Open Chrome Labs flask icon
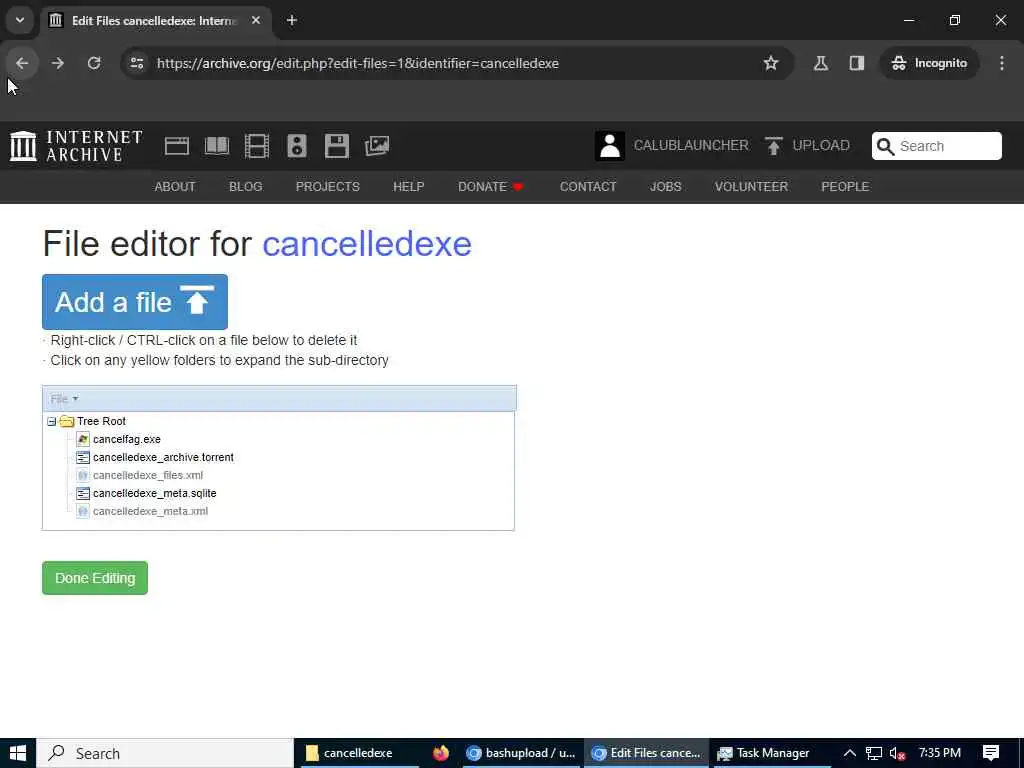The width and height of the screenshot is (1024, 768). point(821,63)
